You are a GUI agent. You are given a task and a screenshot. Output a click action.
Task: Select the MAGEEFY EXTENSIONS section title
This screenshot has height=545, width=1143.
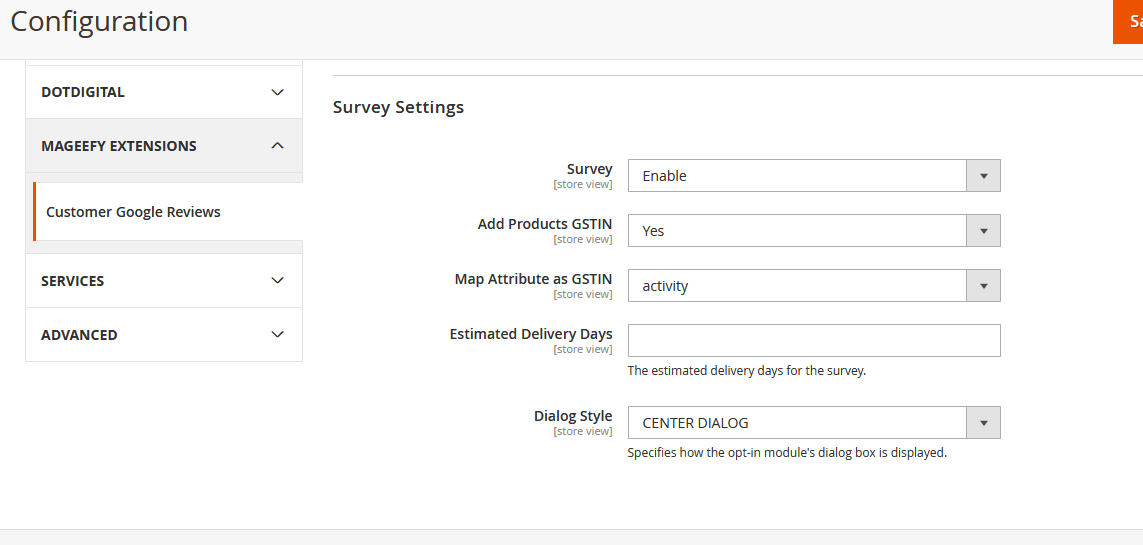click(x=119, y=146)
